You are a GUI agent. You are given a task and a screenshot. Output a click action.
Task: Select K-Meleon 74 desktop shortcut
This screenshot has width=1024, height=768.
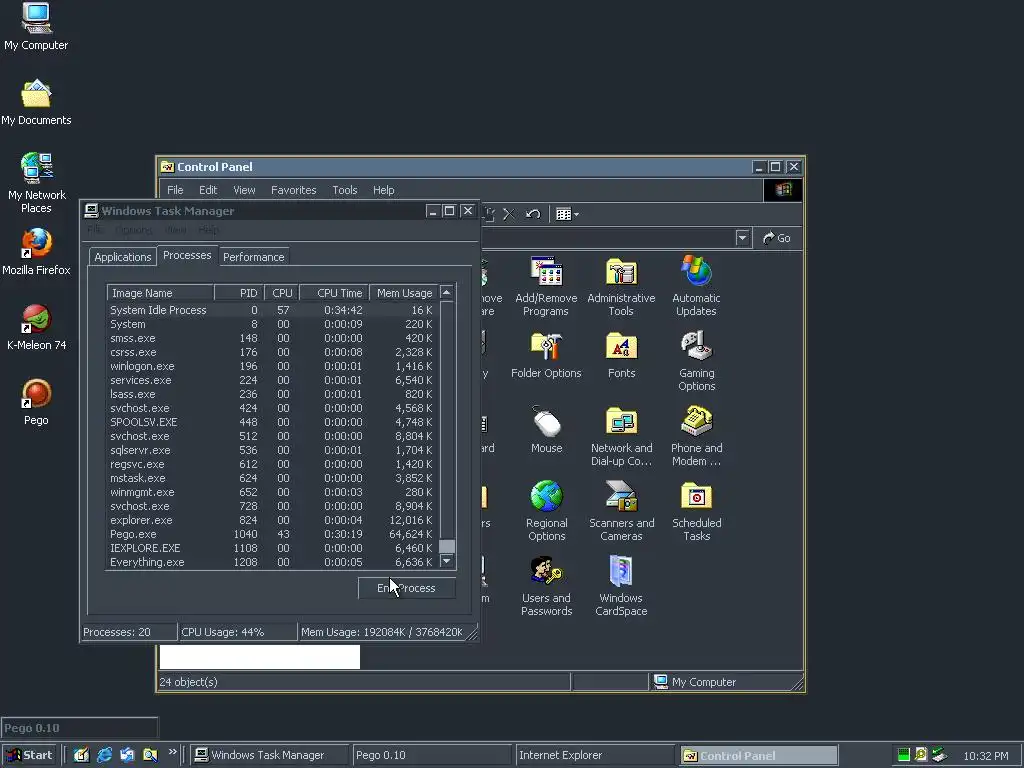pos(36,327)
